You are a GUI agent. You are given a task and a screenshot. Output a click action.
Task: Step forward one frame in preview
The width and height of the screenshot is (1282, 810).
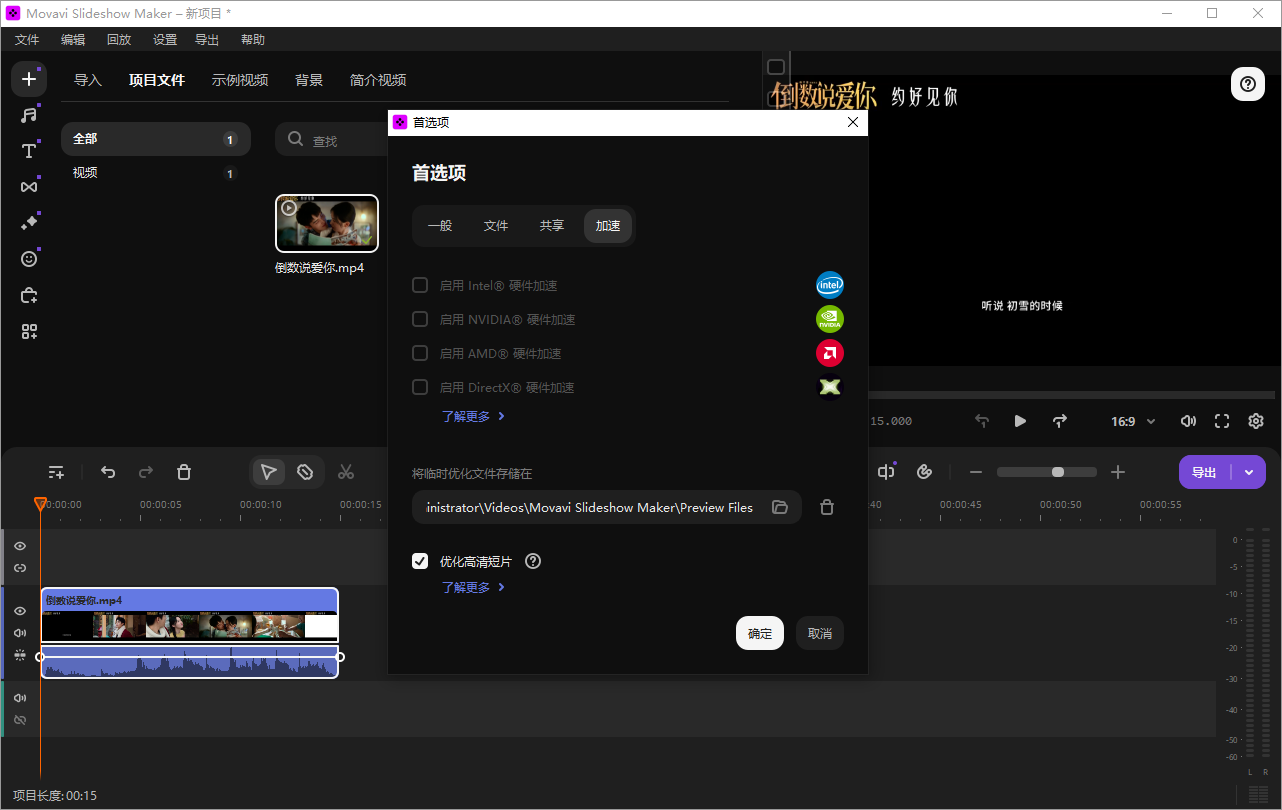(1060, 421)
